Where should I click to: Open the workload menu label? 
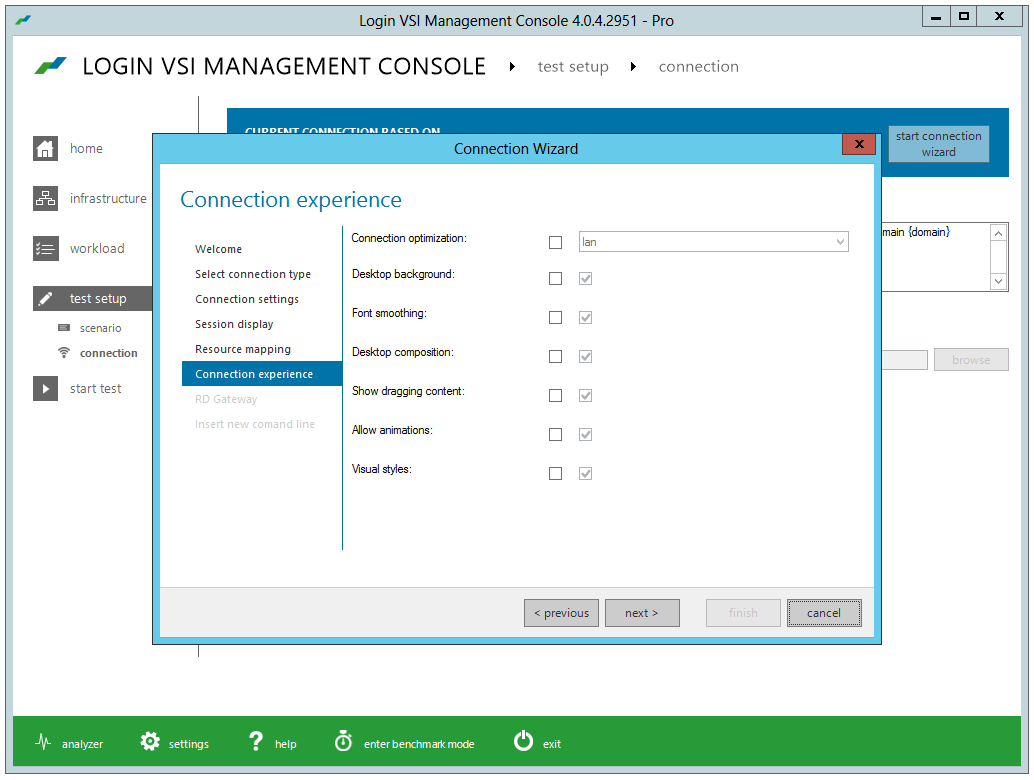click(x=97, y=249)
